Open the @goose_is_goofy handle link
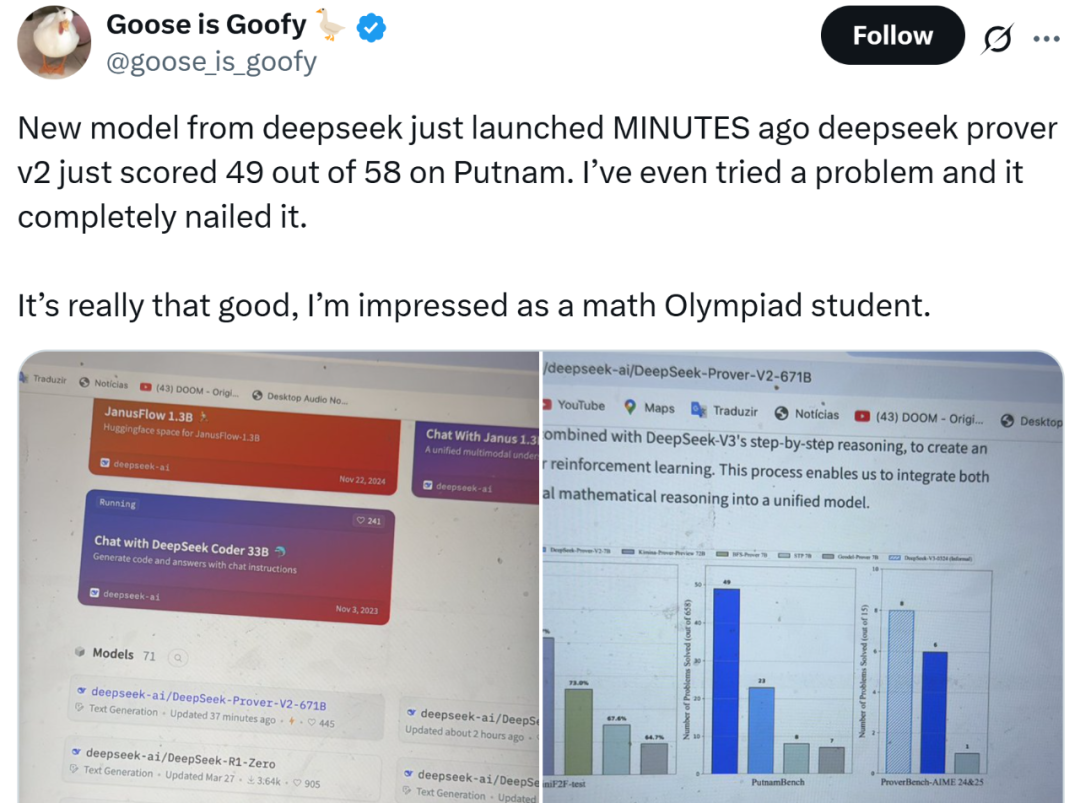The width and height of the screenshot is (1080, 803). click(x=211, y=62)
